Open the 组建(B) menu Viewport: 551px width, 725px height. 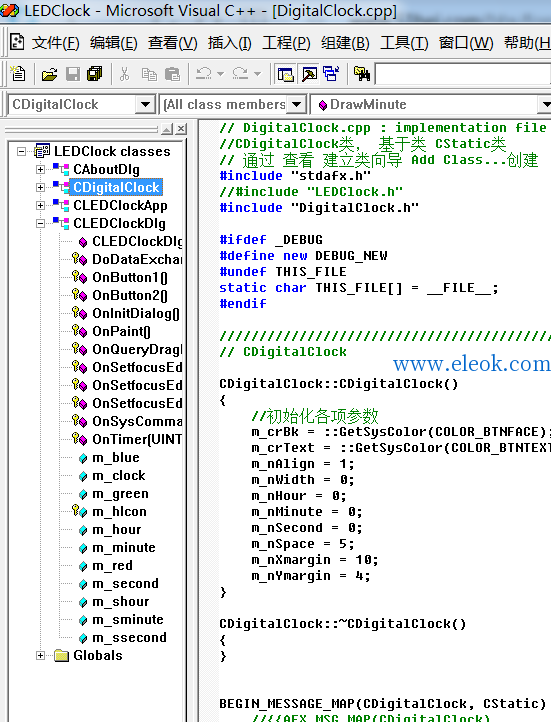[345, 43]
